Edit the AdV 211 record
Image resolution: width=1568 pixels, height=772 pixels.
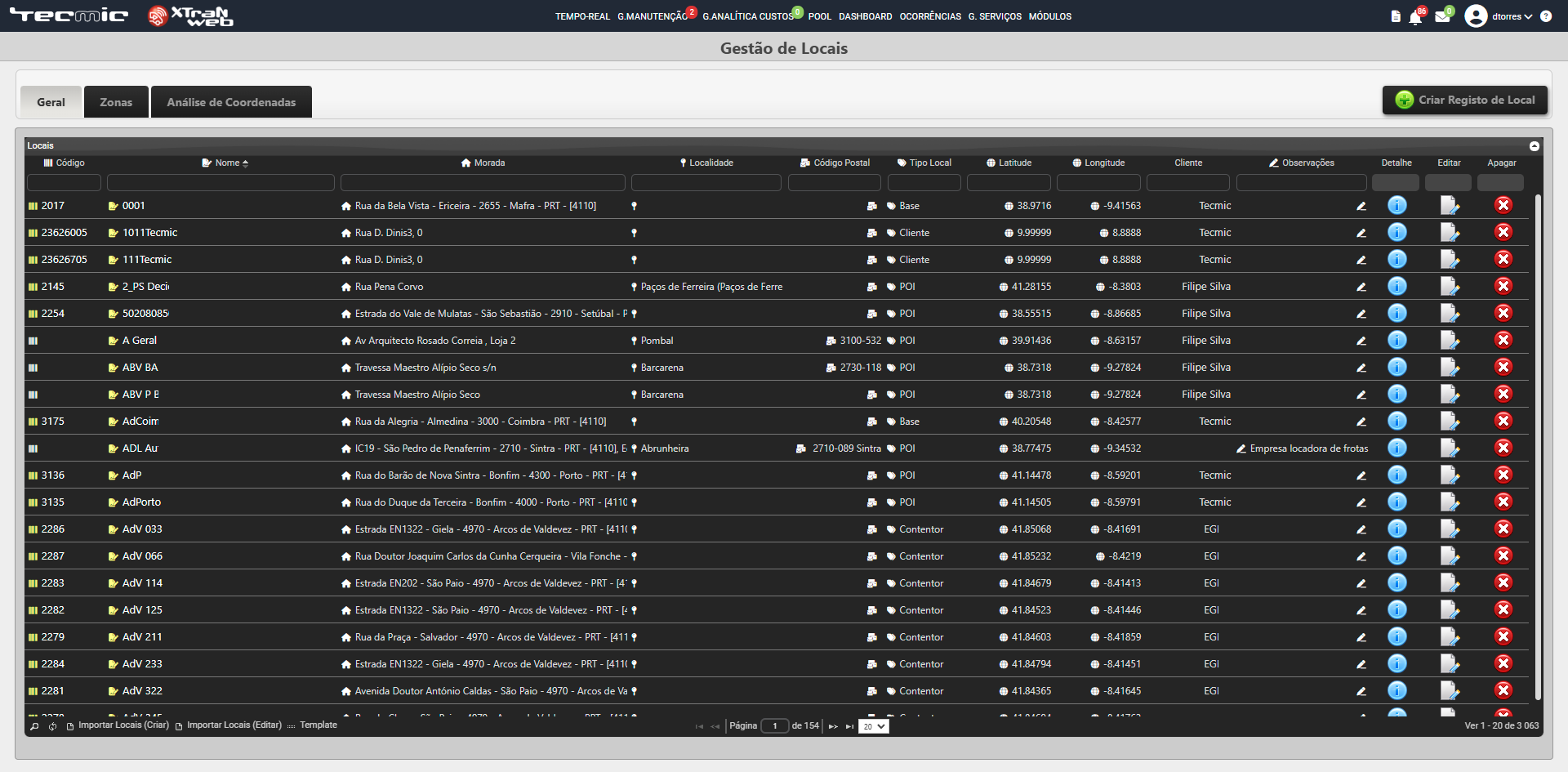(1450, 636)
